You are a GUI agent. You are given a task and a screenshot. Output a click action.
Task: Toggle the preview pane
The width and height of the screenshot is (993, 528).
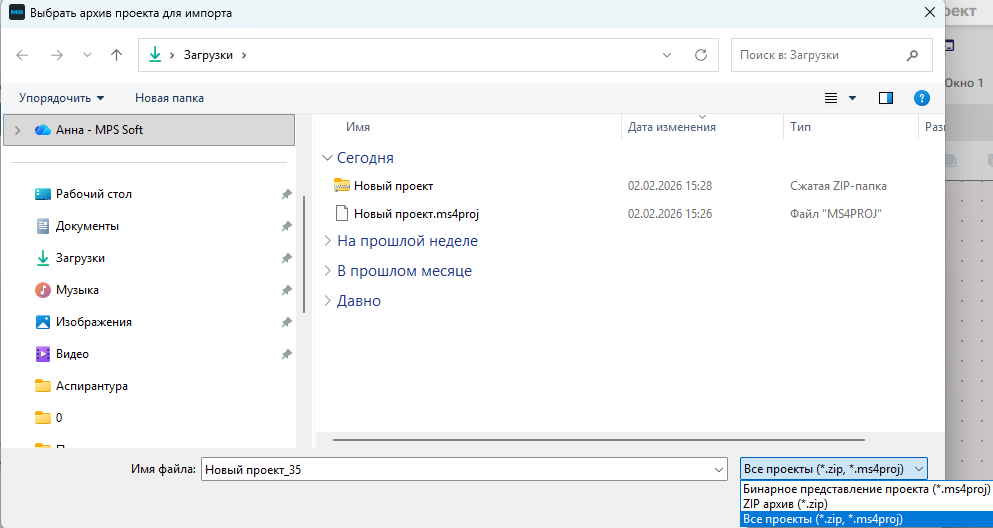[885, 98]
